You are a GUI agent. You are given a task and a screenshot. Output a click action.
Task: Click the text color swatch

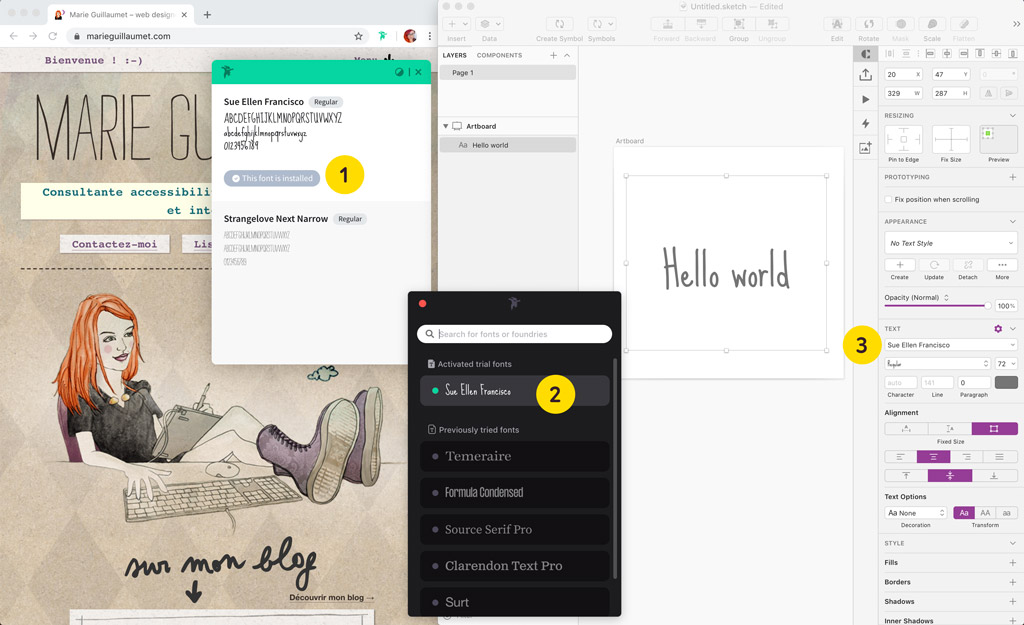coord(1005,382)
